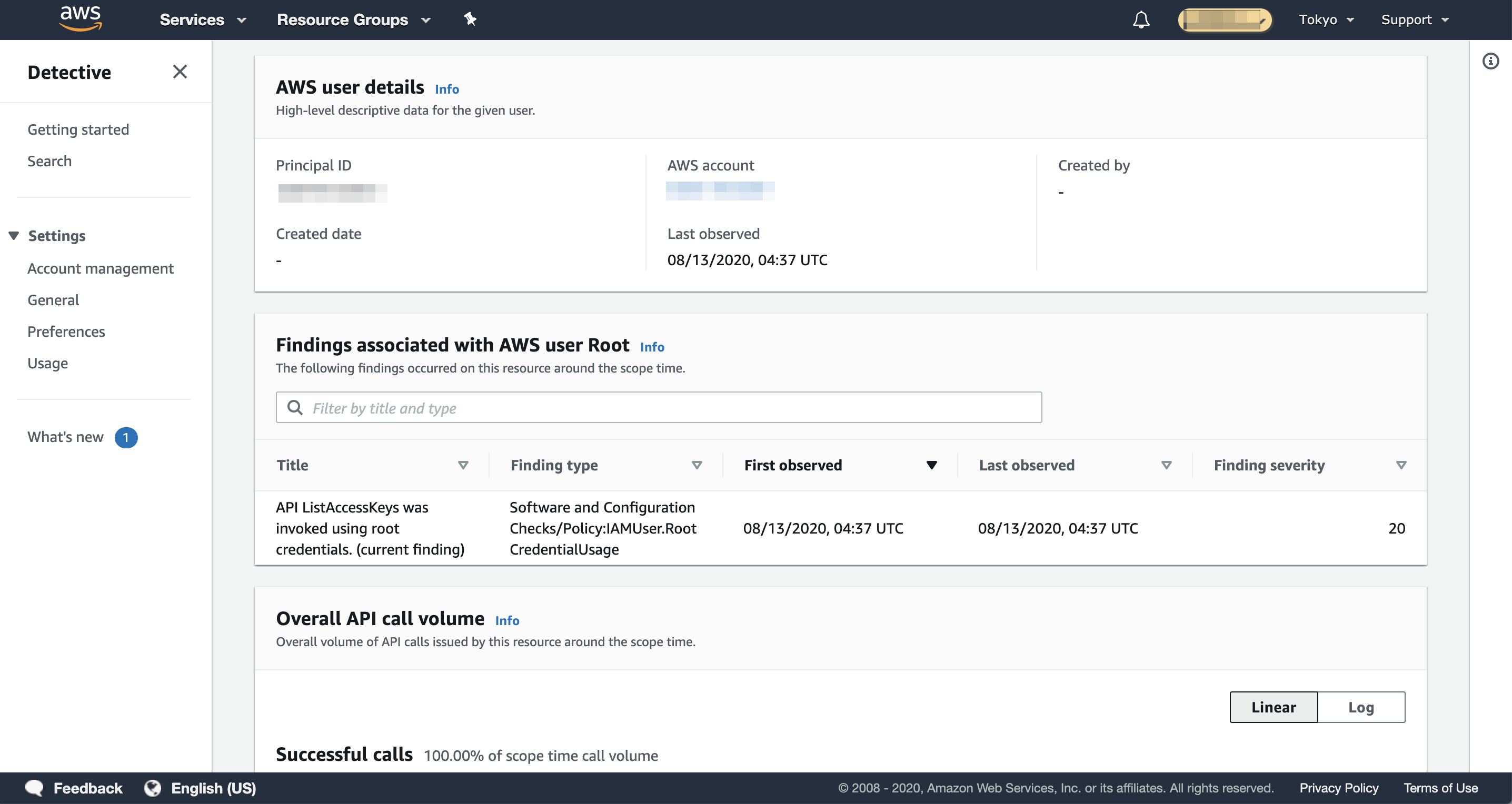Screen dimensions: 1512x804
Task: Close the Detective navigation panel
Action: coord(180,72)
